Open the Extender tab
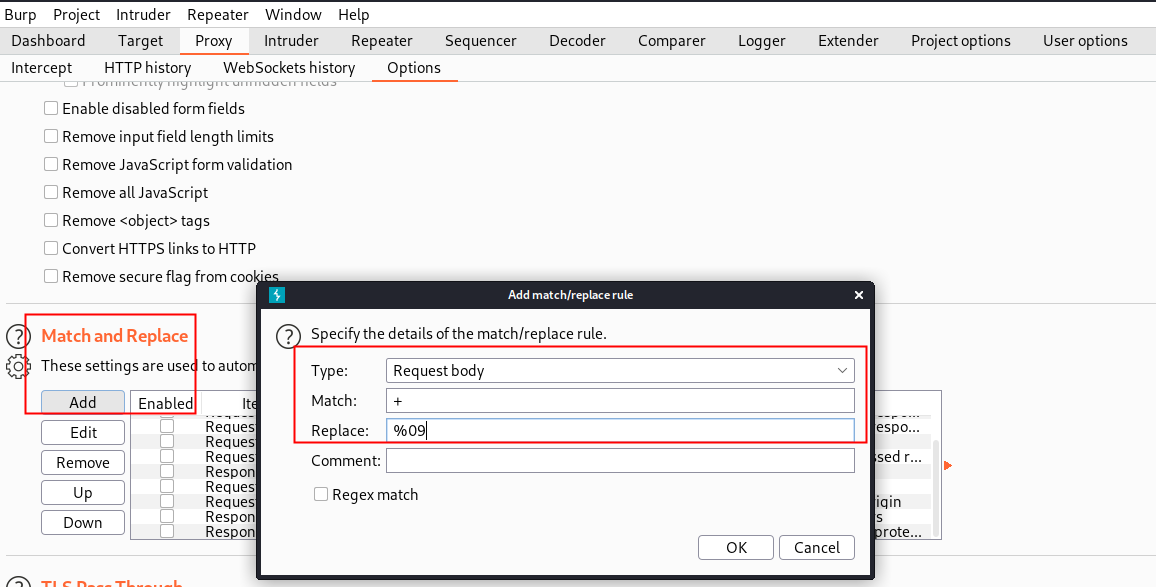This screenshot has height=587, width=1156. coord(848,41)
